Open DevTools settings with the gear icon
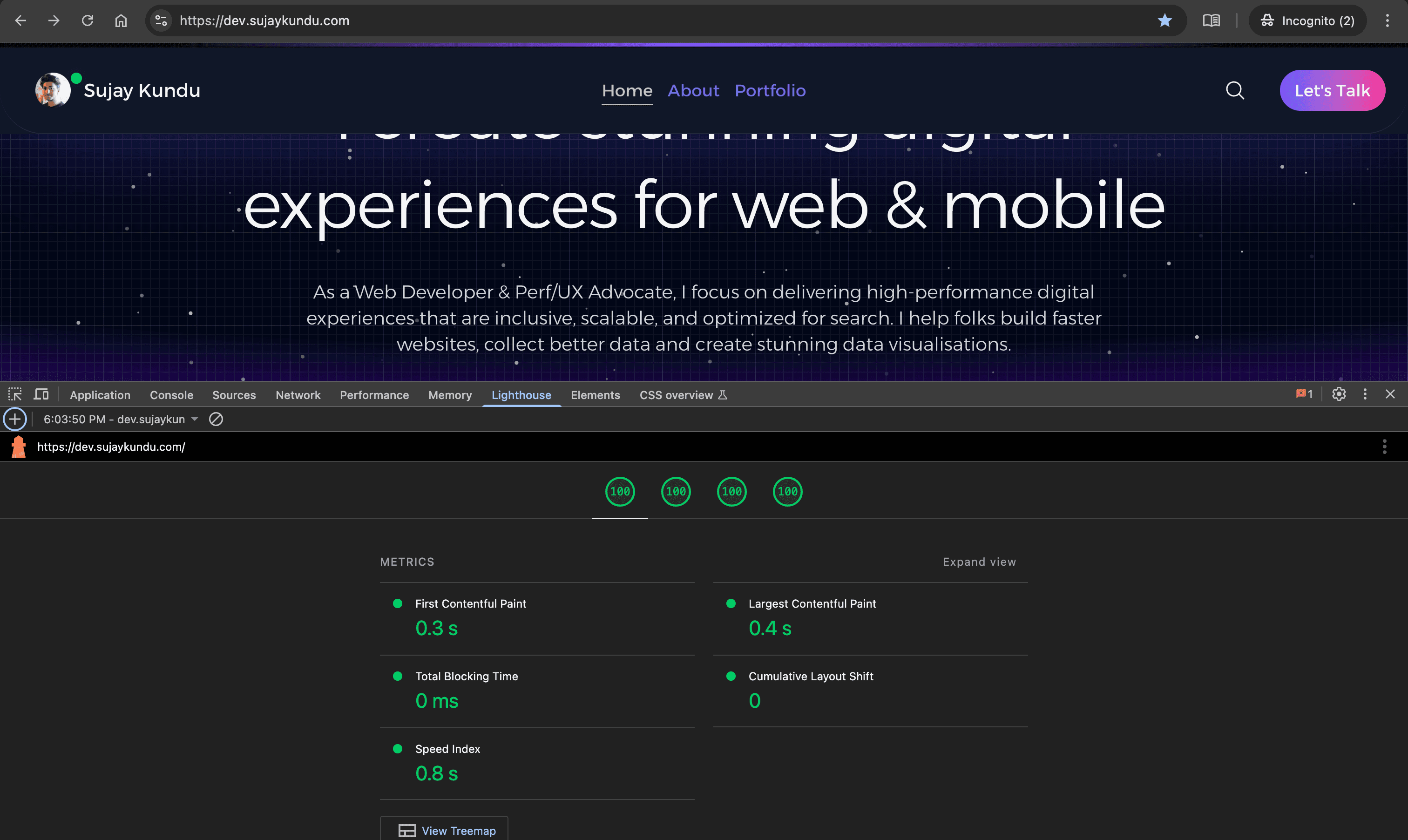This screenshot has width=1408, height=840. pyautogui.click(x=1339, y=394)
